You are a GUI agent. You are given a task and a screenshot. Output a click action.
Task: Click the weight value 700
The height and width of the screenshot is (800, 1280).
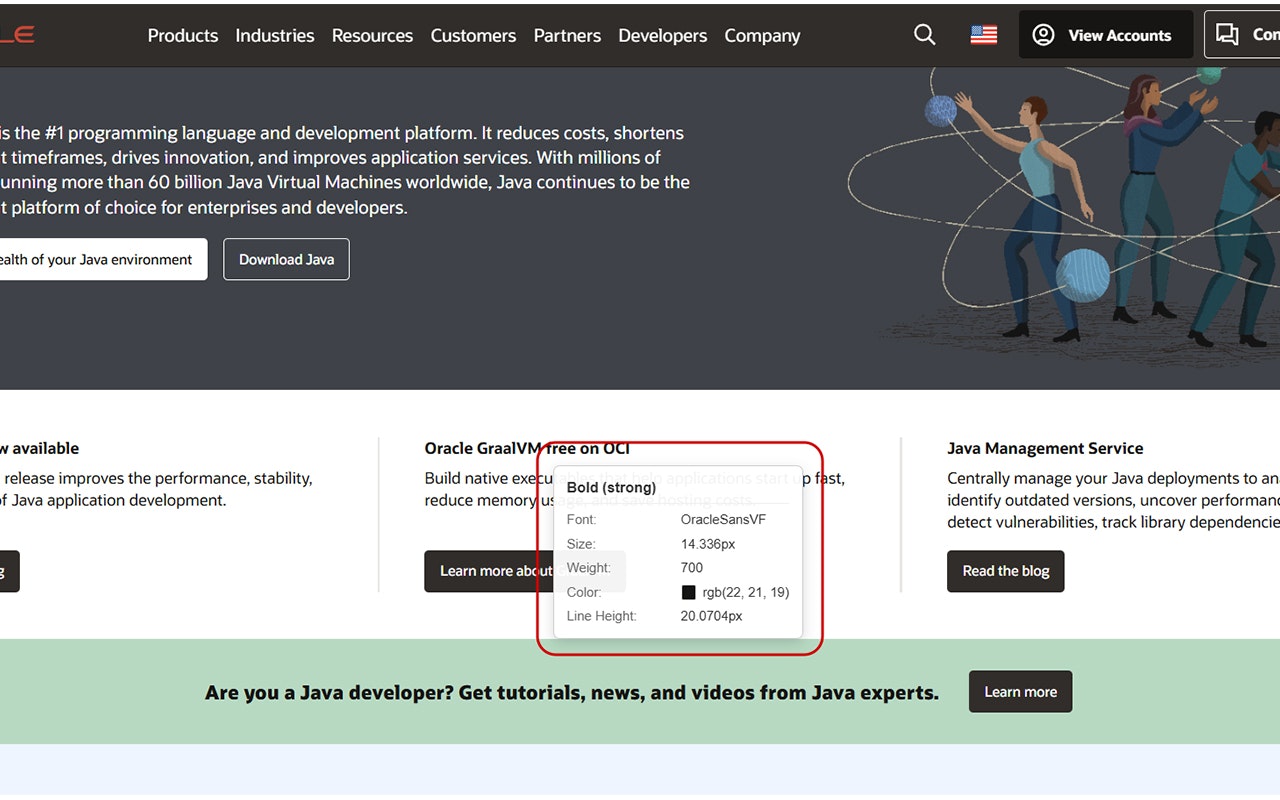click(x=692, y=568)
